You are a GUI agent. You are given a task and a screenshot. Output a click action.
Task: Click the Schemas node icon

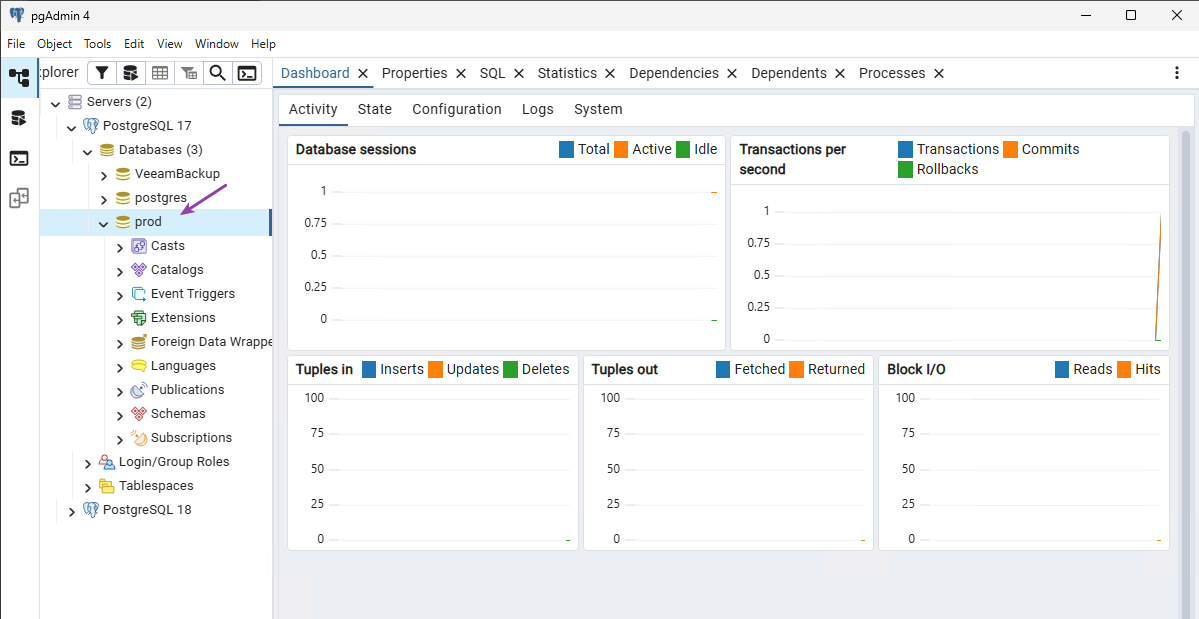(138, 413)
